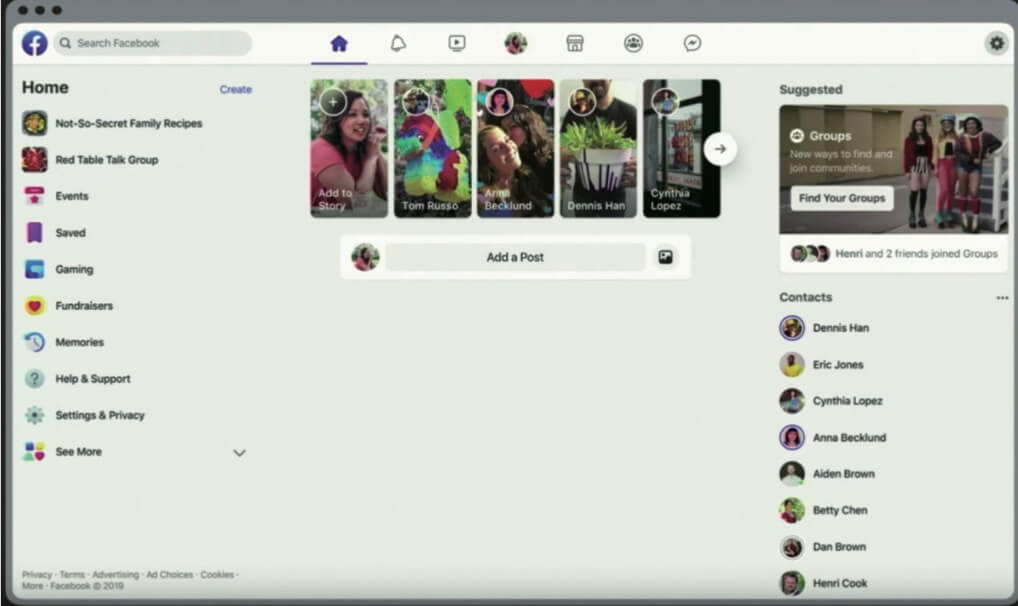Click the Add a Post field

coord(515,257)
